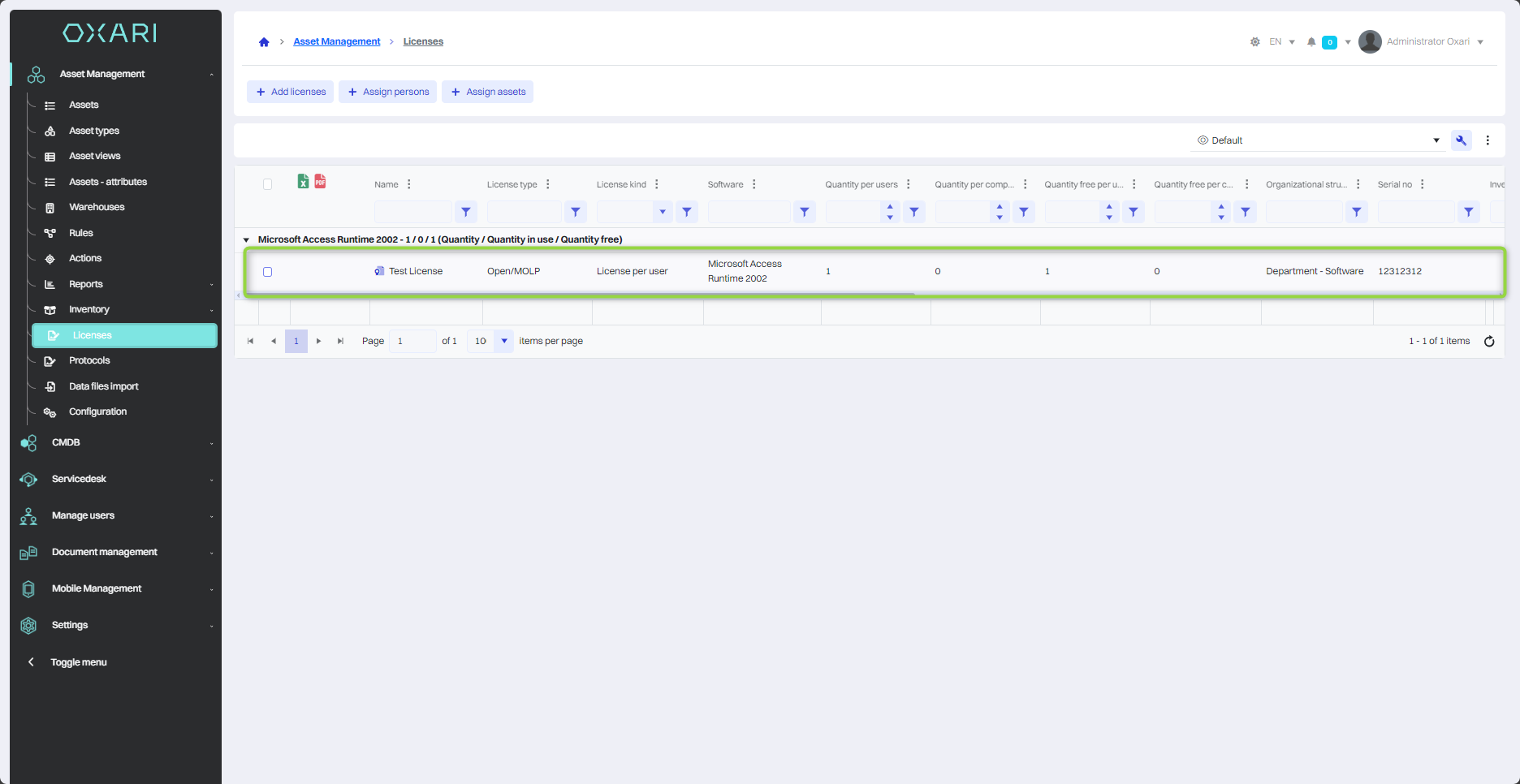Collapse the Microsoft Access Runtime 2002 group

[x=246, y=240]
